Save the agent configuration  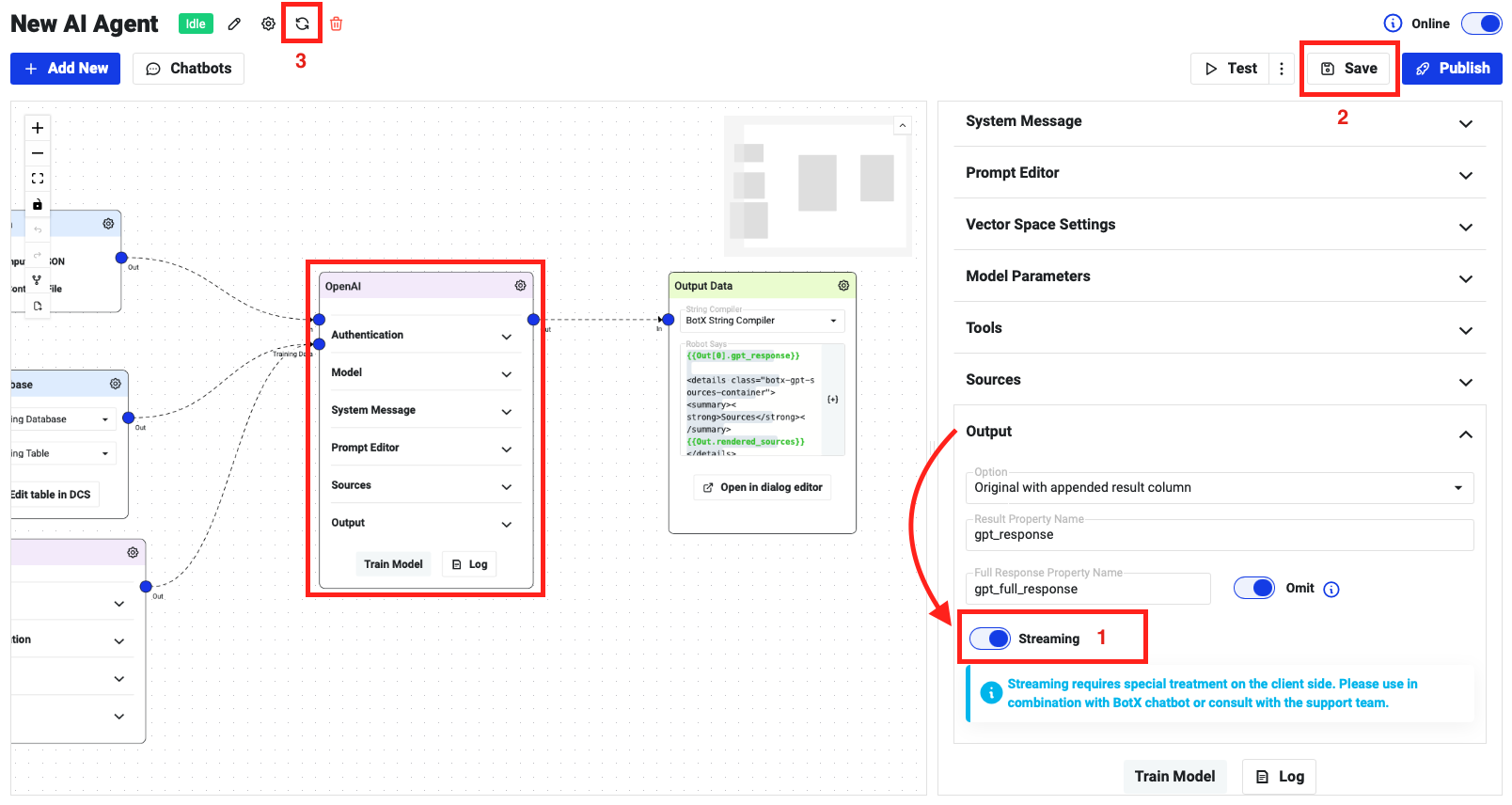(x=1348, y=69)
